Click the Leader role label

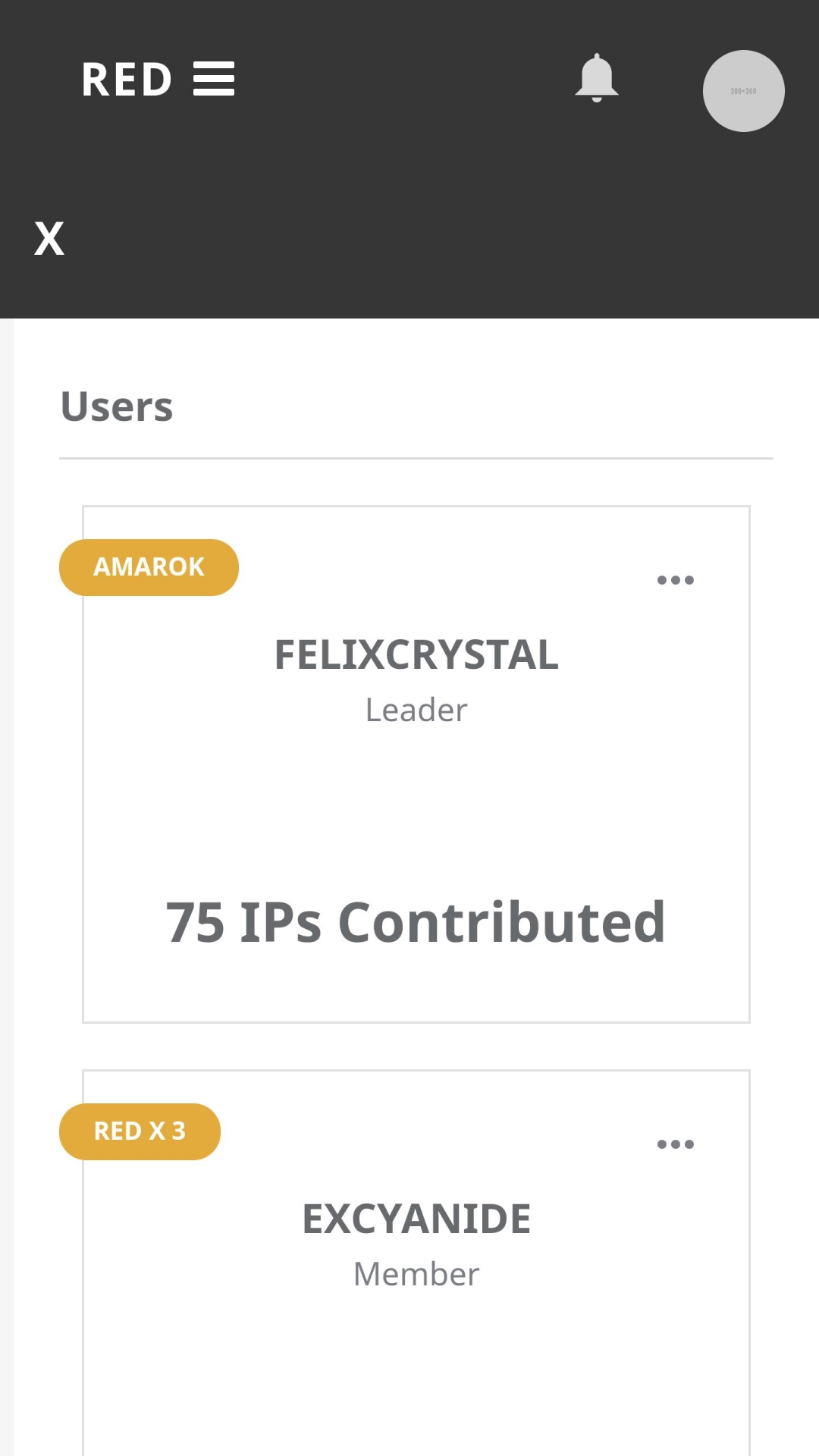pos(416,711)
